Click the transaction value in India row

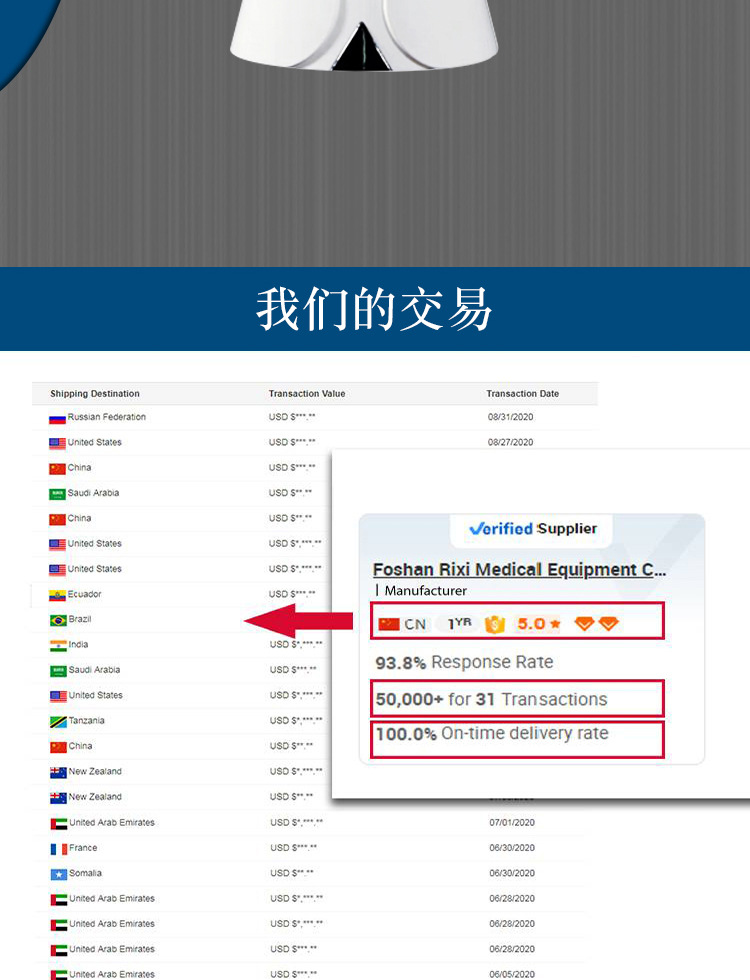pos(296,644)
